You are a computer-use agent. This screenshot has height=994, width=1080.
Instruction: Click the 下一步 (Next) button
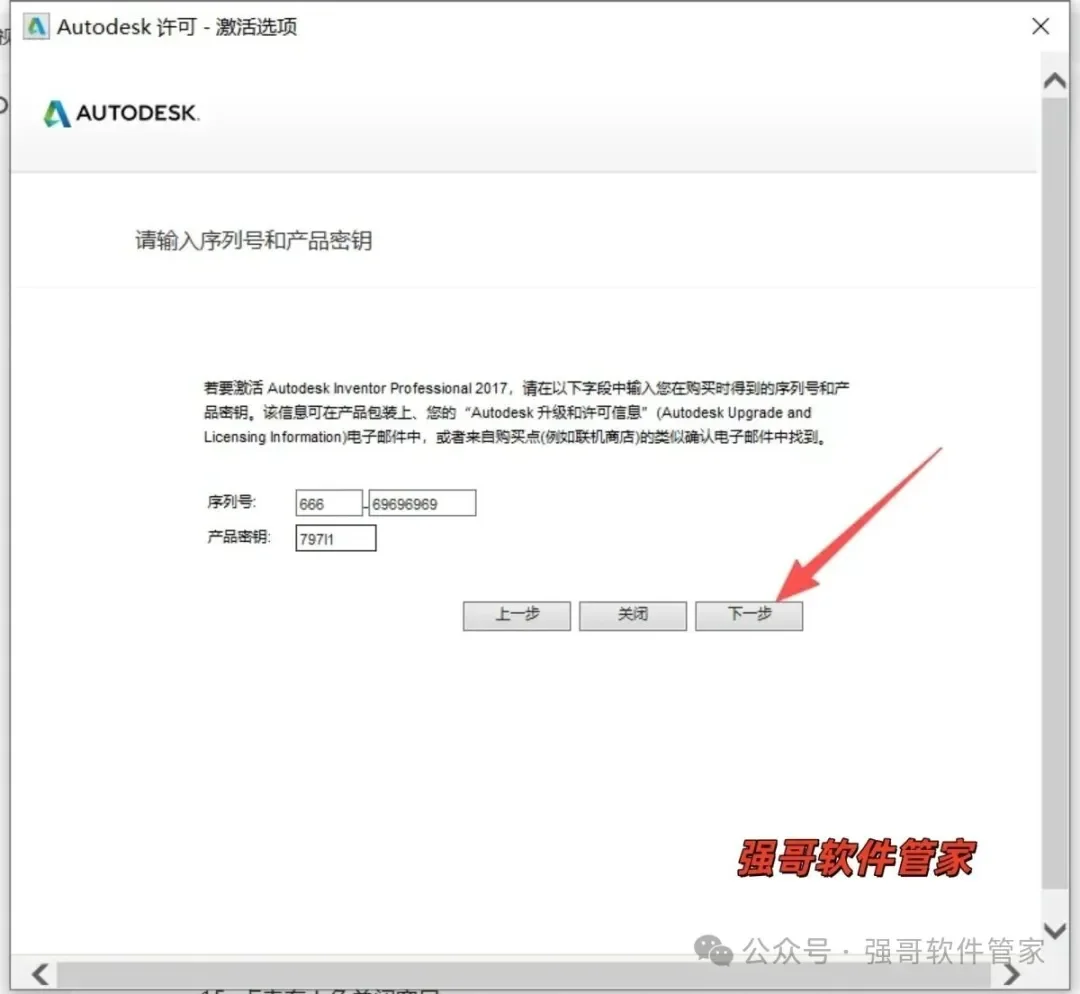(749, 615)
